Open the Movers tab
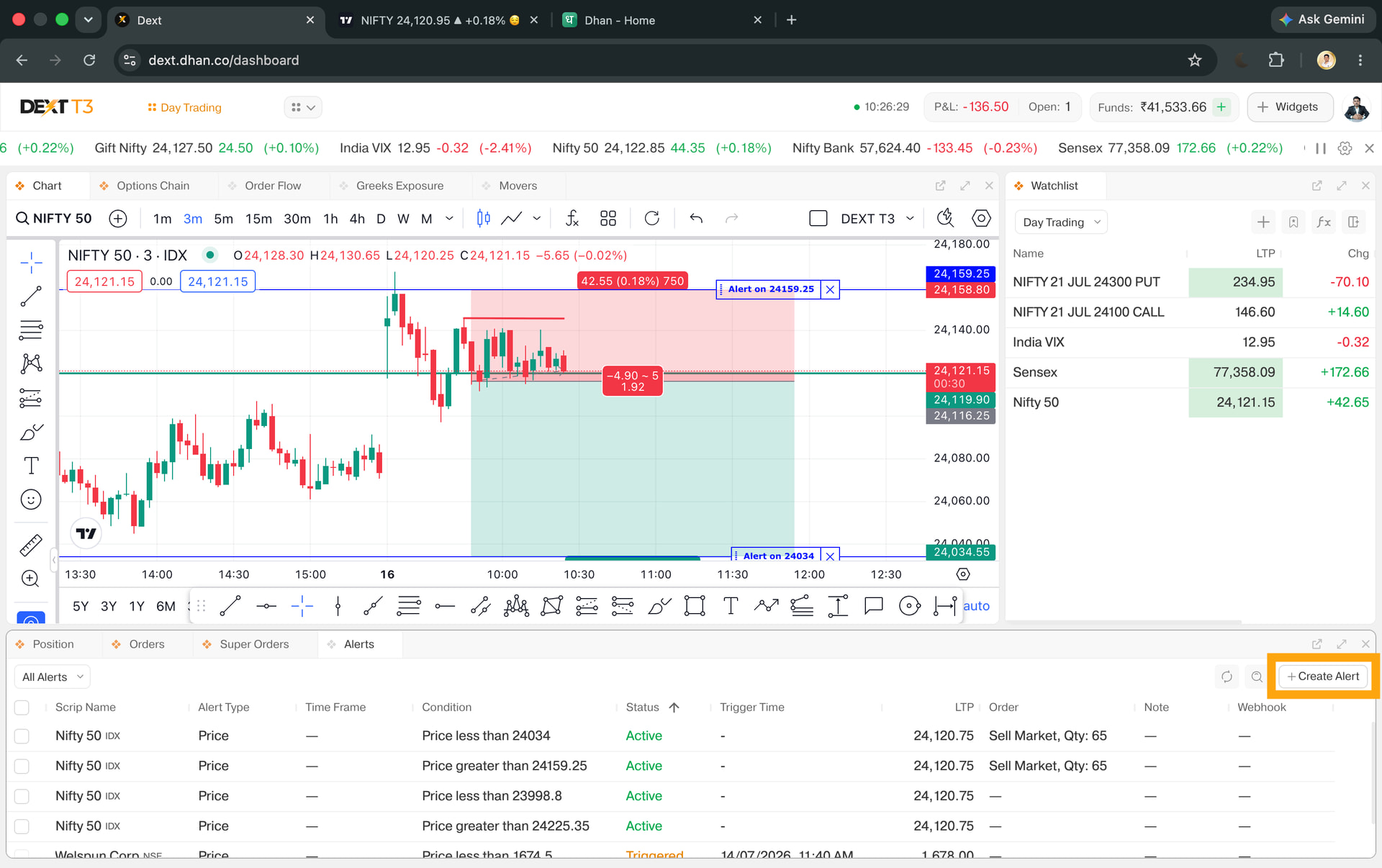 518,186
